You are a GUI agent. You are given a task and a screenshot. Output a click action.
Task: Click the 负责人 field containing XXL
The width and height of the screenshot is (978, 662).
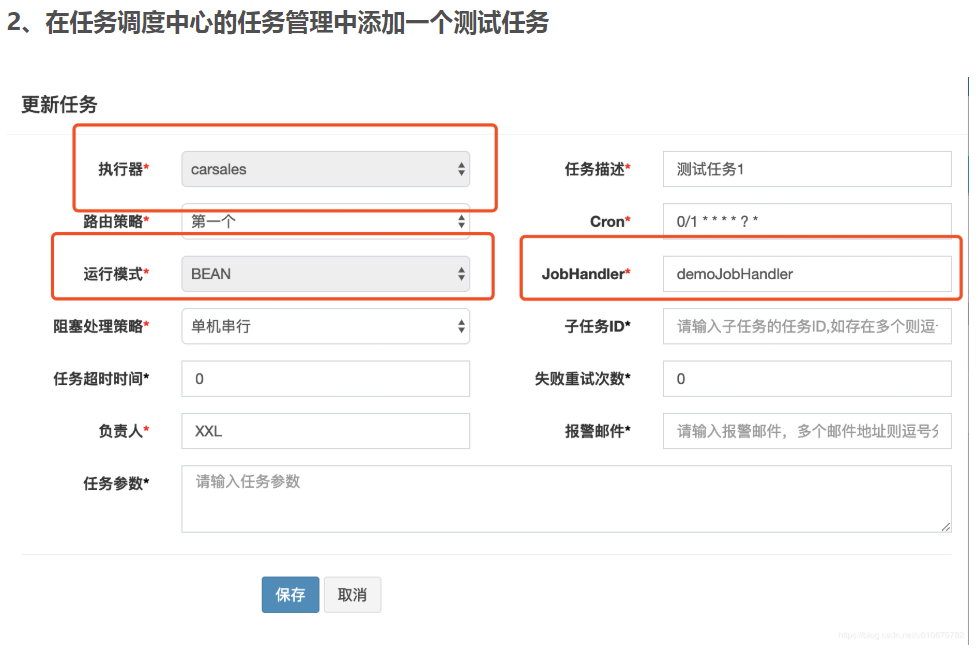coord(325,431)
